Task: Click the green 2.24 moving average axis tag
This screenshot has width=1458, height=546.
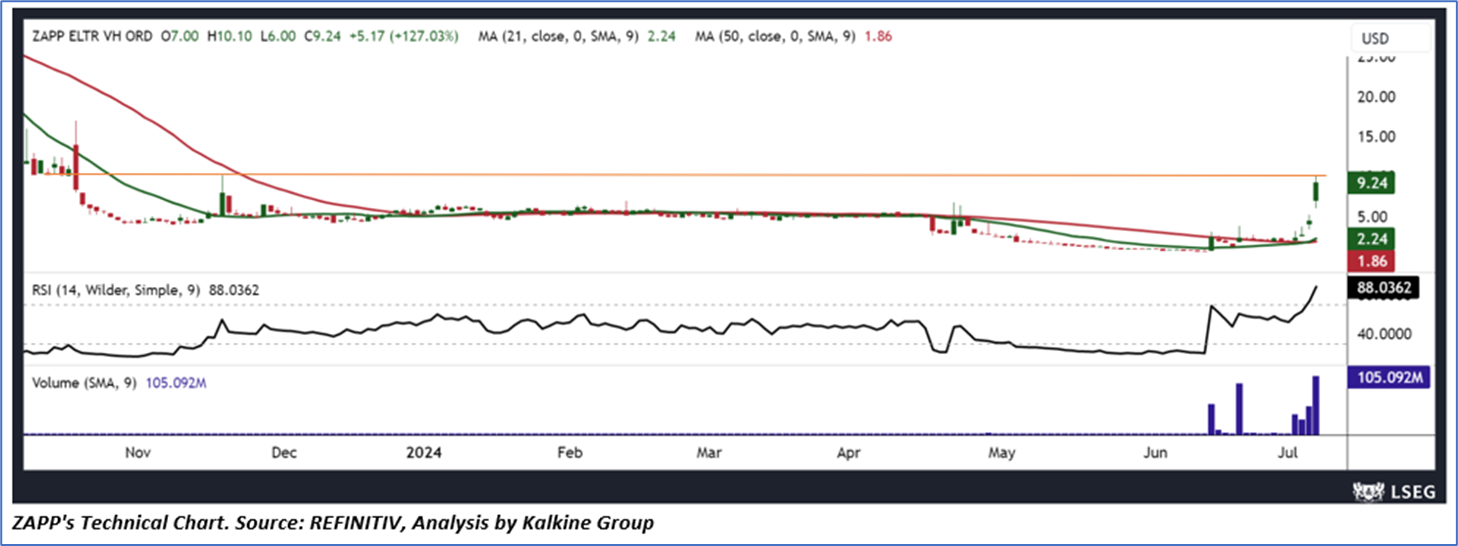Action: [x=1372, y=239]
